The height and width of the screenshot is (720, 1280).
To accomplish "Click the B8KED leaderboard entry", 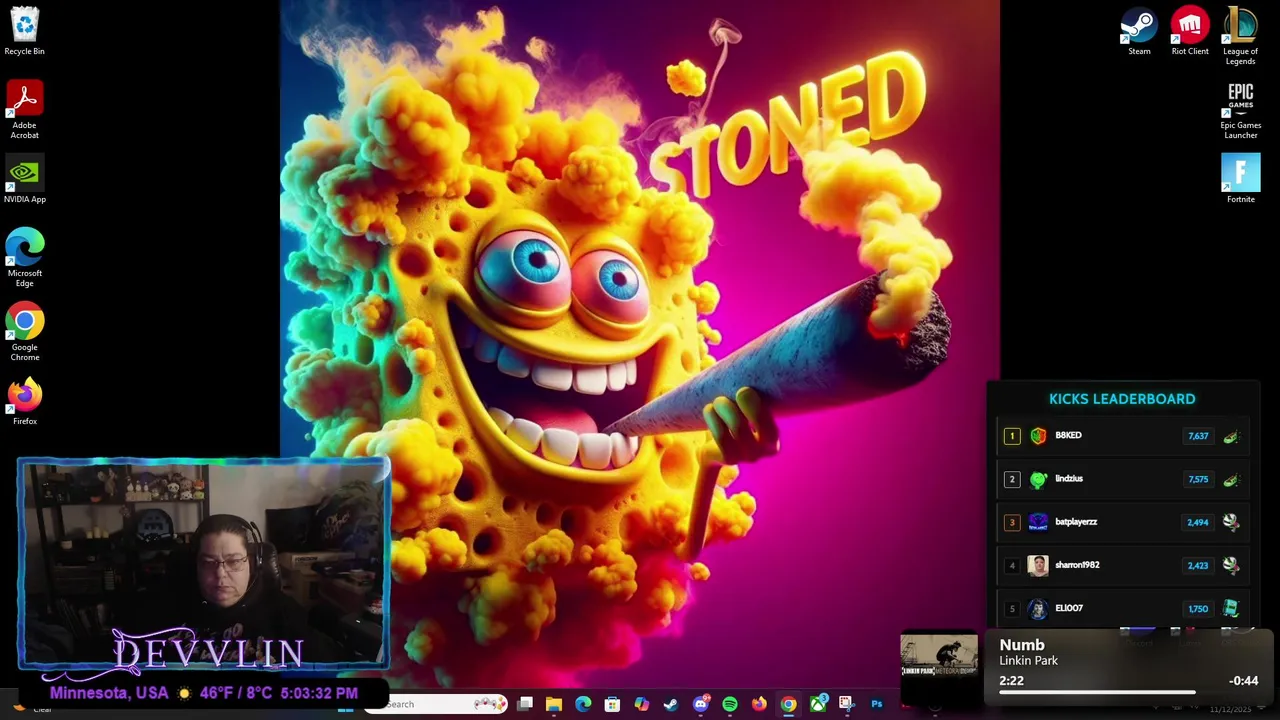I will pos(1123,436).
